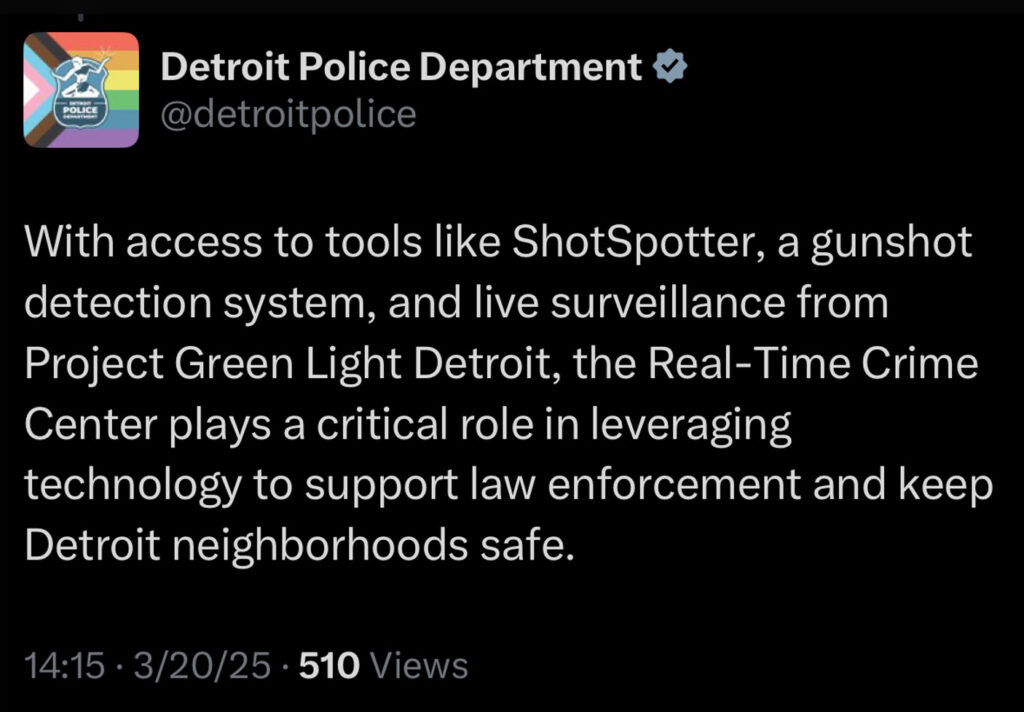The width and height of the screenshot is (1024, 712).
Task: Open the Detroit Police Department display name
Action: [401, 67]
